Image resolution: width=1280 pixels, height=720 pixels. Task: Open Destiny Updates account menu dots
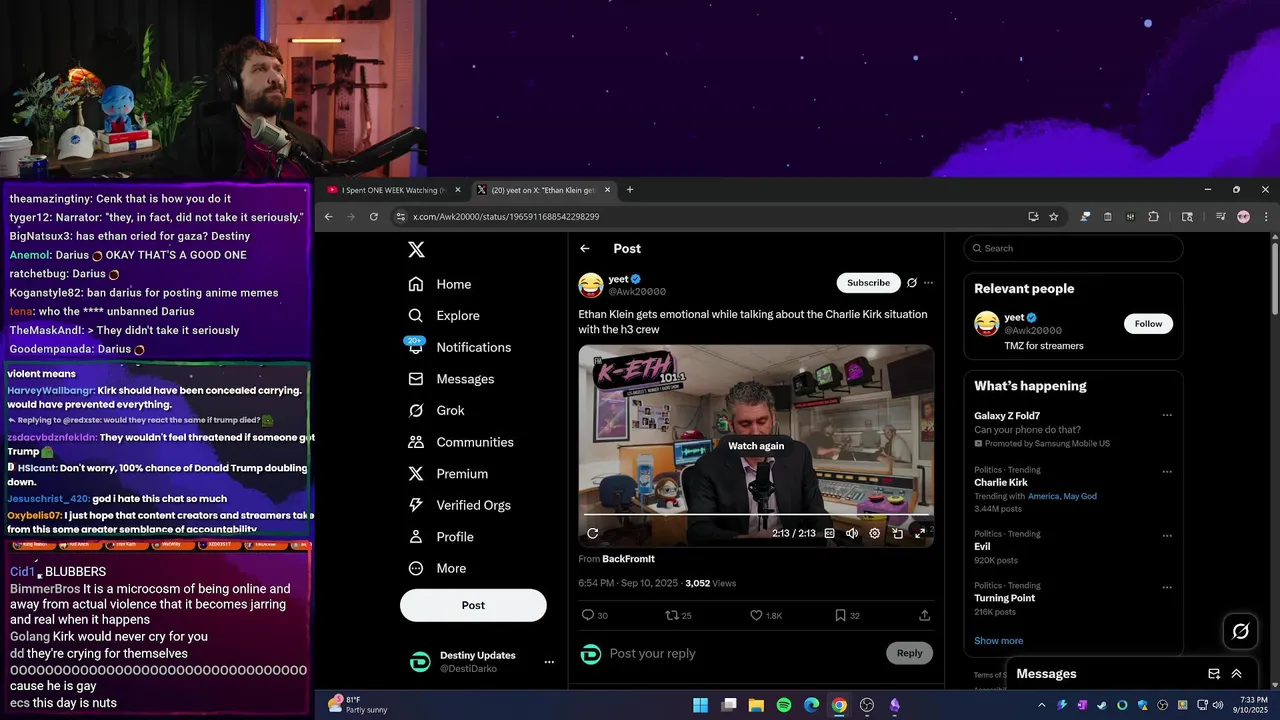click(x=549, y=662)
